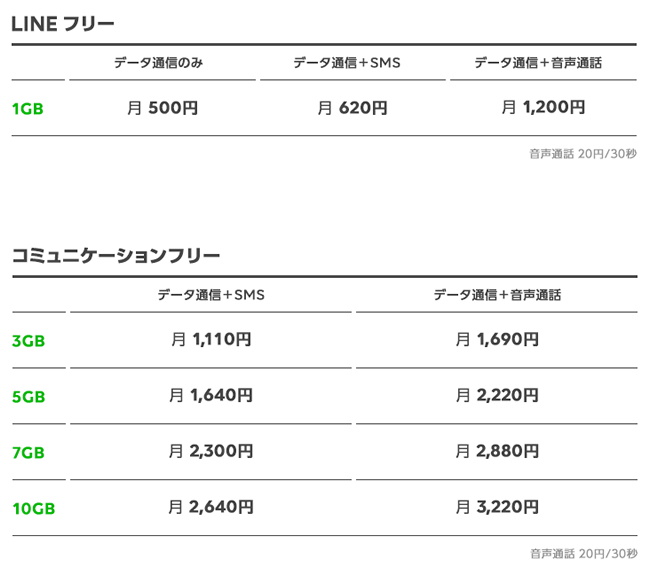Click the 月 3,220円 voice plan price

[x=497, y=508]
